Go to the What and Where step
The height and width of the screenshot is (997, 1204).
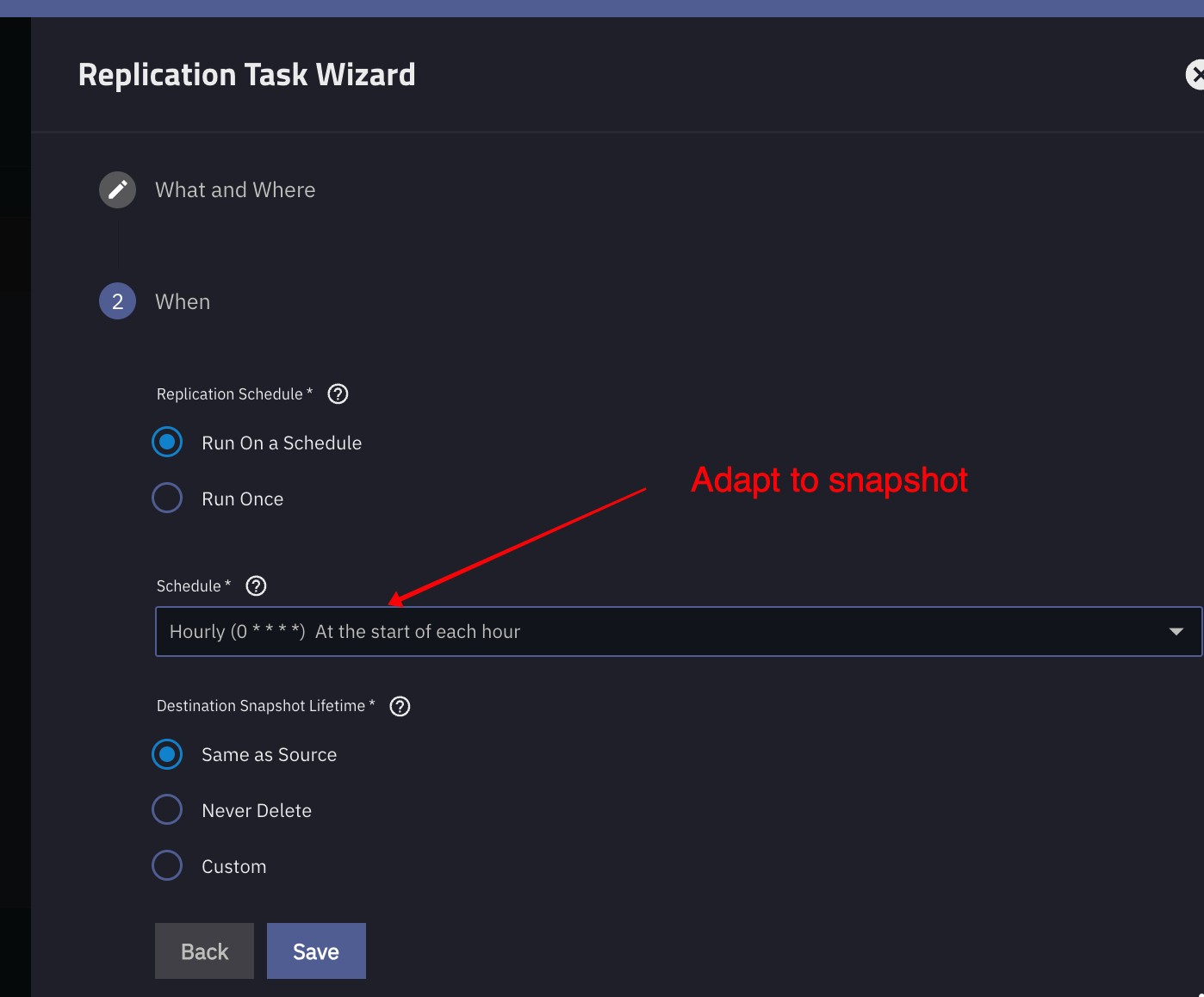pyautogui.click(x=235, y=189)
